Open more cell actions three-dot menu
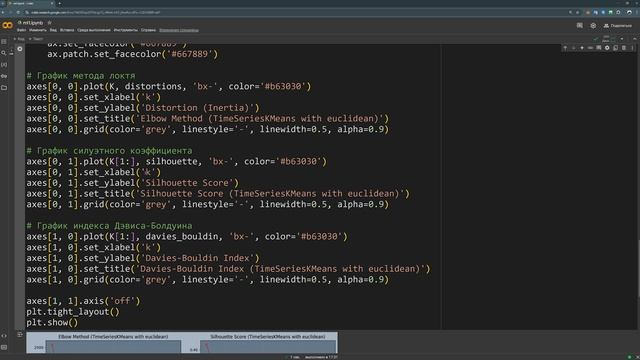The image size is (640, 360). 632,48
